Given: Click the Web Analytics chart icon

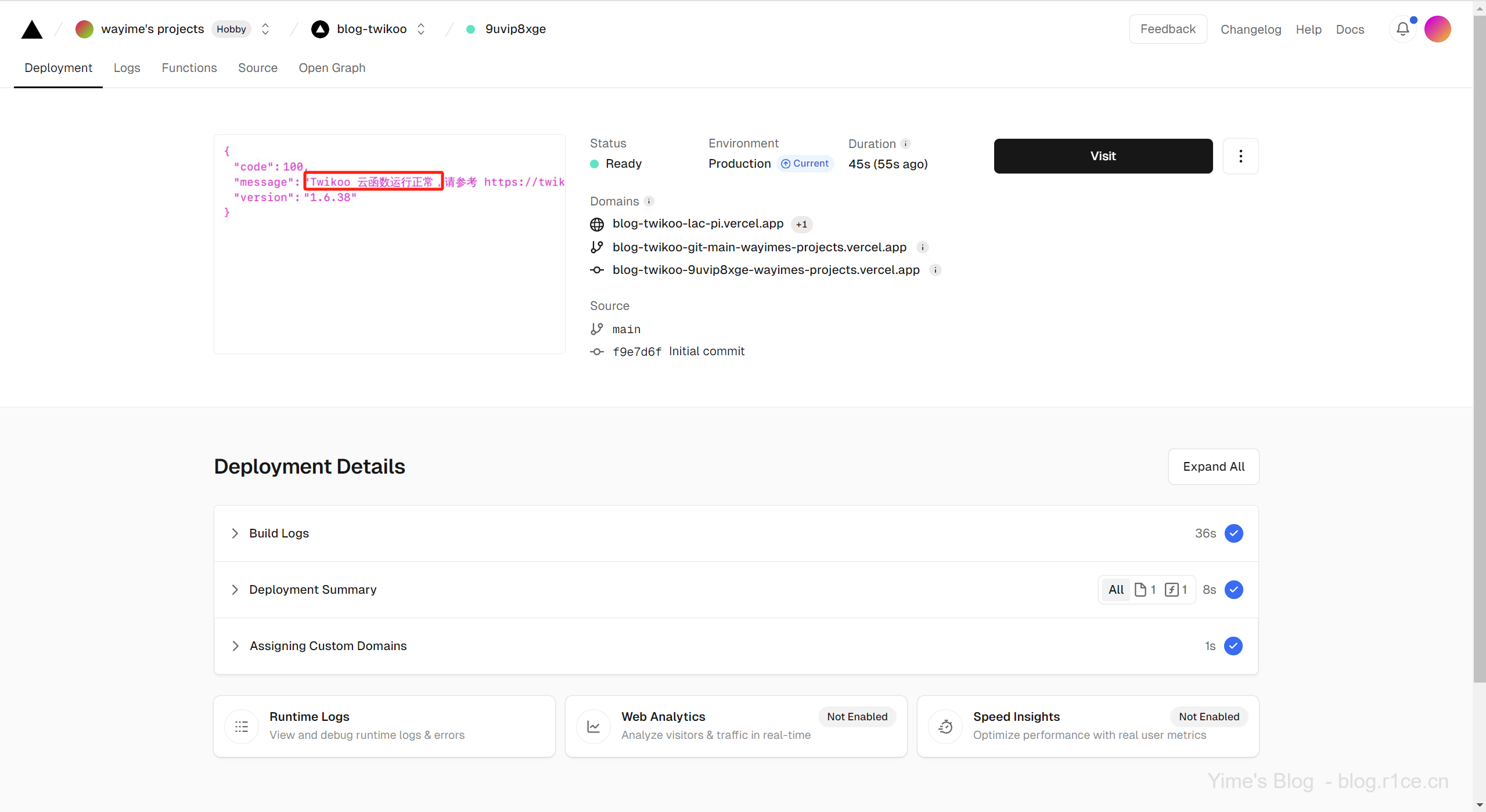Looking at the screenshot, I should pyautogui.click(x=593, y=726).
